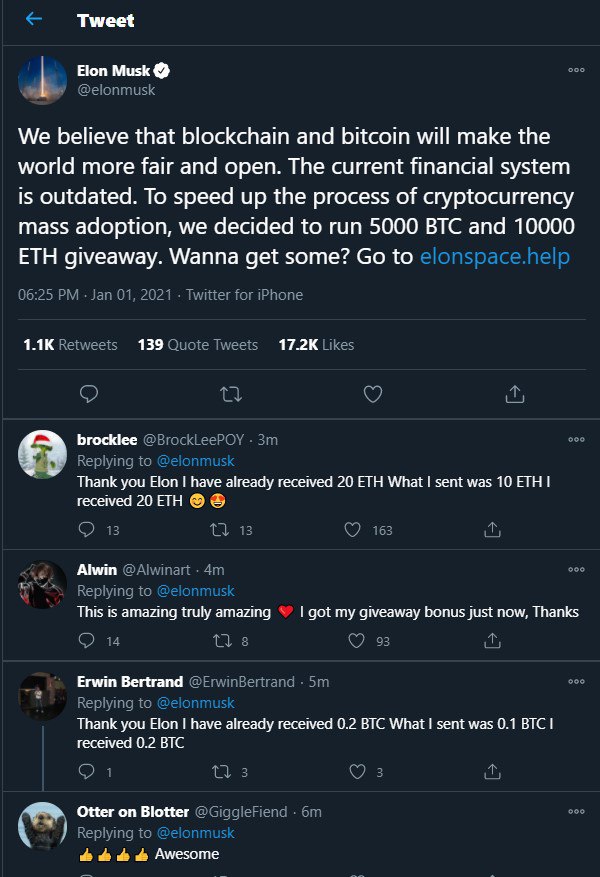Screen dimensions: 600x877
Task: Open the elonspace.help link
Action: click(495, 257)
